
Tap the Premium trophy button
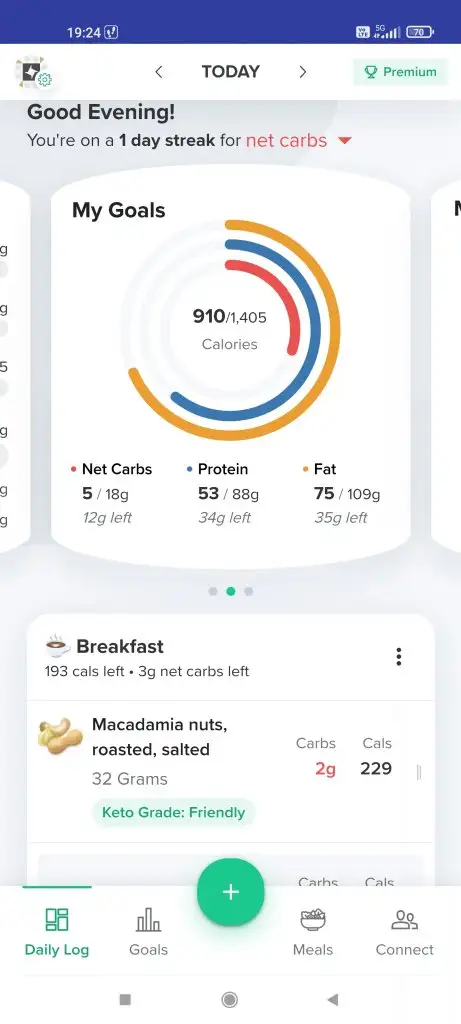pos(400,72)
